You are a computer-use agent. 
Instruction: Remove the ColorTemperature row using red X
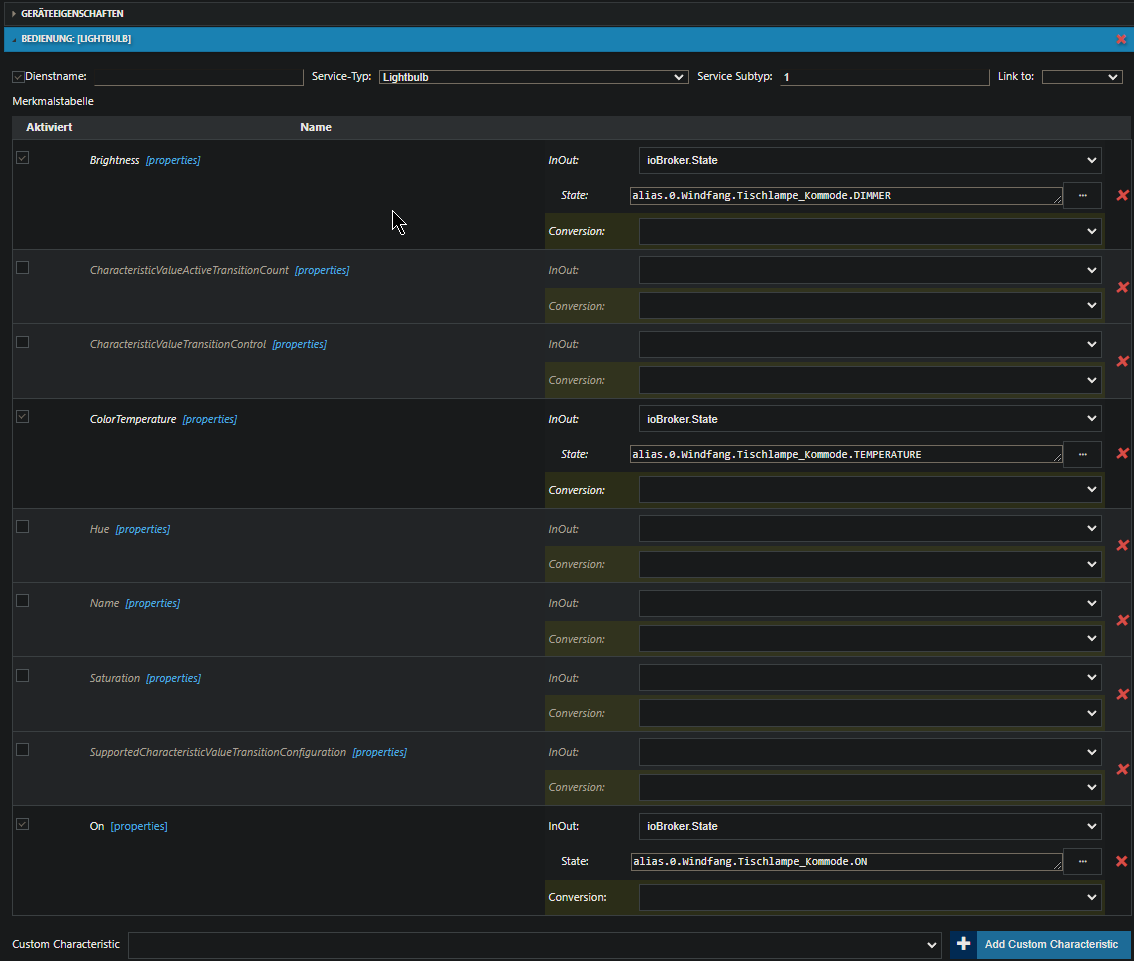point(1122,454)
